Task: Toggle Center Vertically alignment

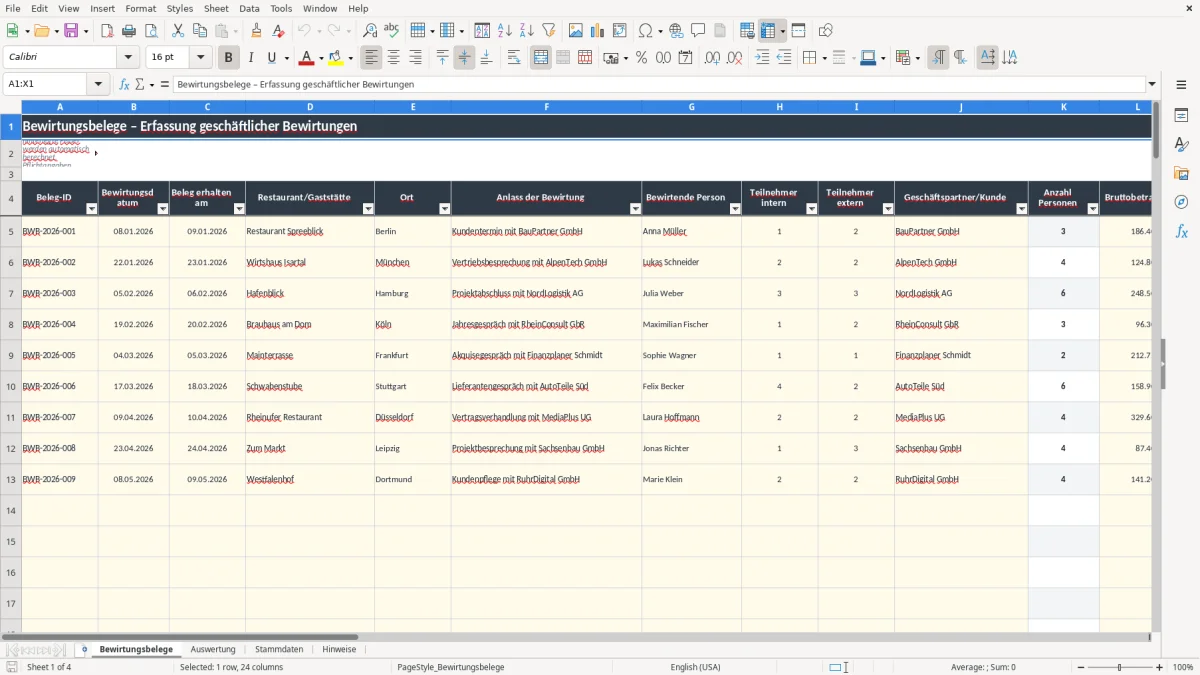Action: coord(464,58)
